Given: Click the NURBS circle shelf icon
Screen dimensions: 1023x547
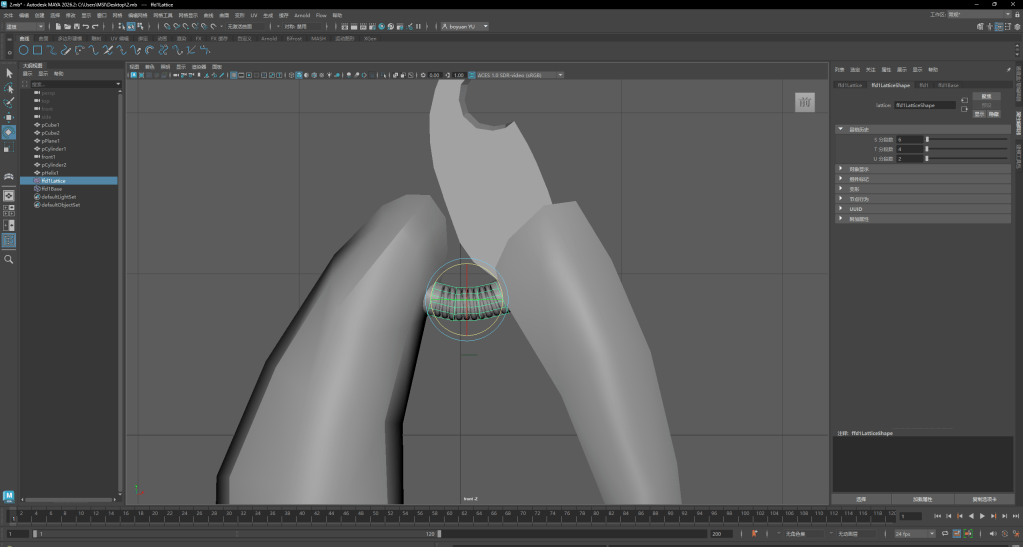Looking at the screenshot, I should 23,49.
